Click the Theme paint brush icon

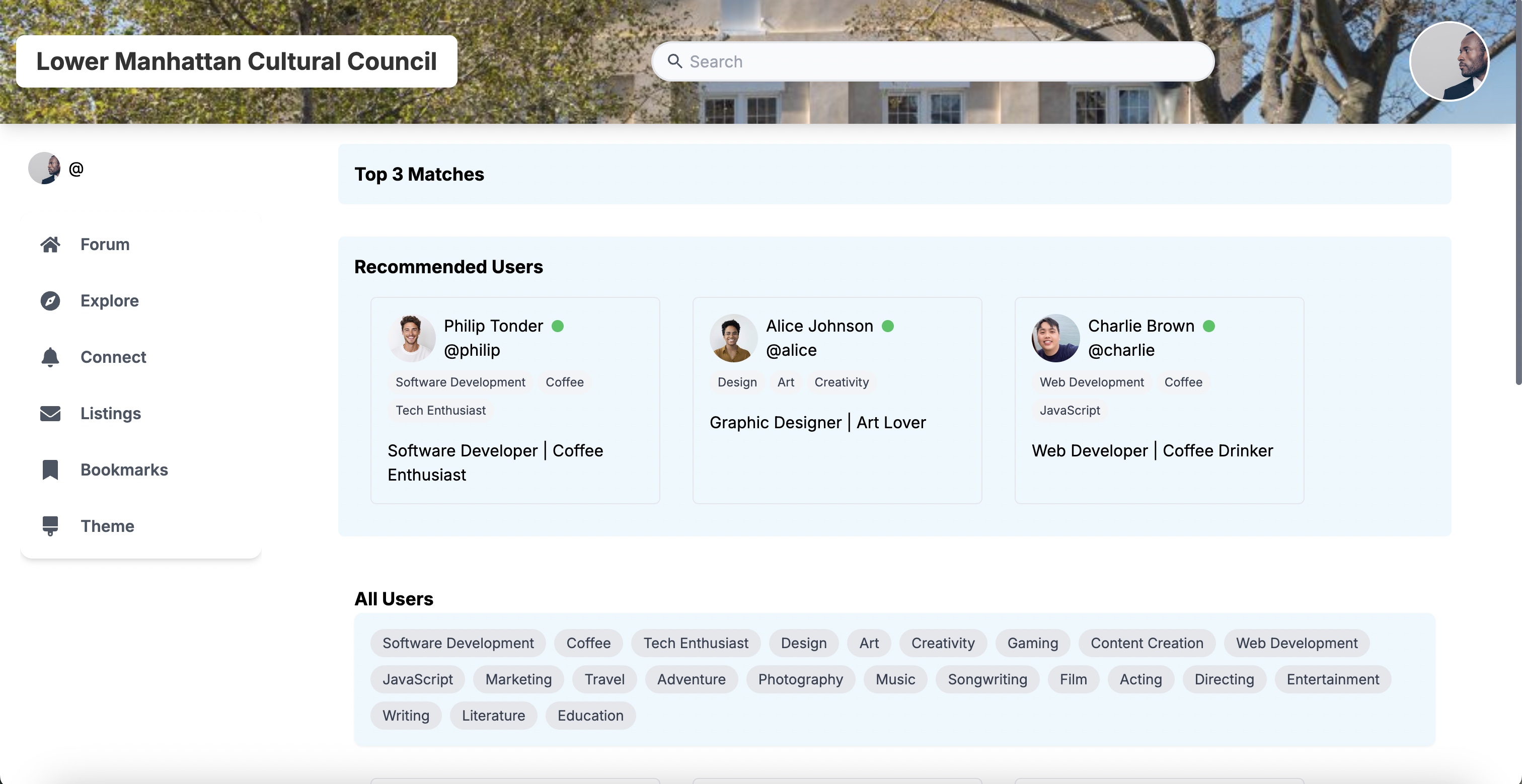tap(50, 526)
